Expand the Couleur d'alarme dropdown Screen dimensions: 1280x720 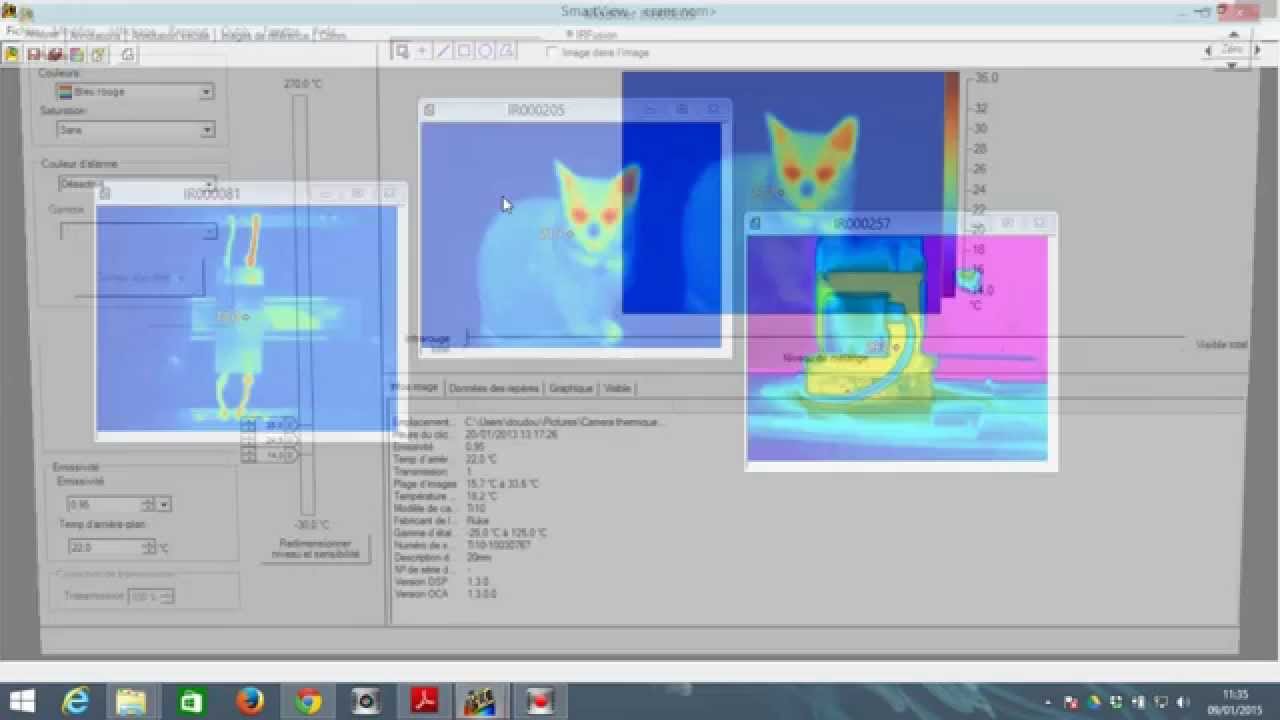(x=209, y=184)
